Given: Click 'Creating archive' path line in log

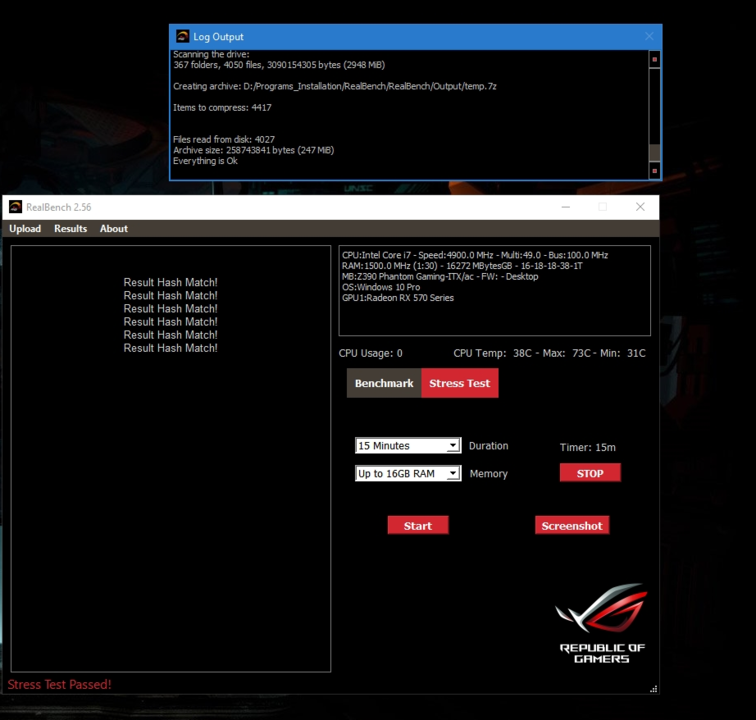Looking at the screenshot, I should pyautogui.click(x=335, y=86).
